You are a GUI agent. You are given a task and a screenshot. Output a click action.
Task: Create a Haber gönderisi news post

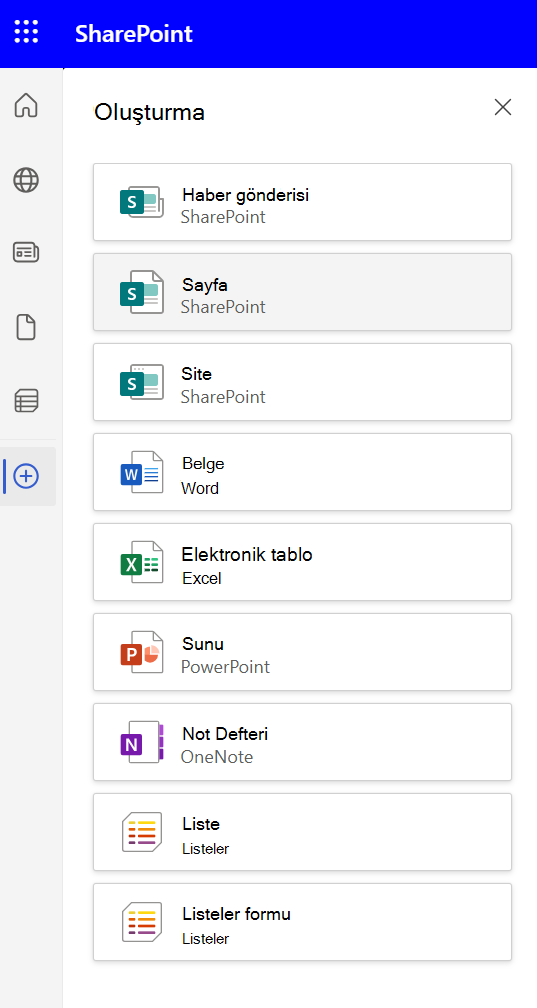tap(302, 202)
